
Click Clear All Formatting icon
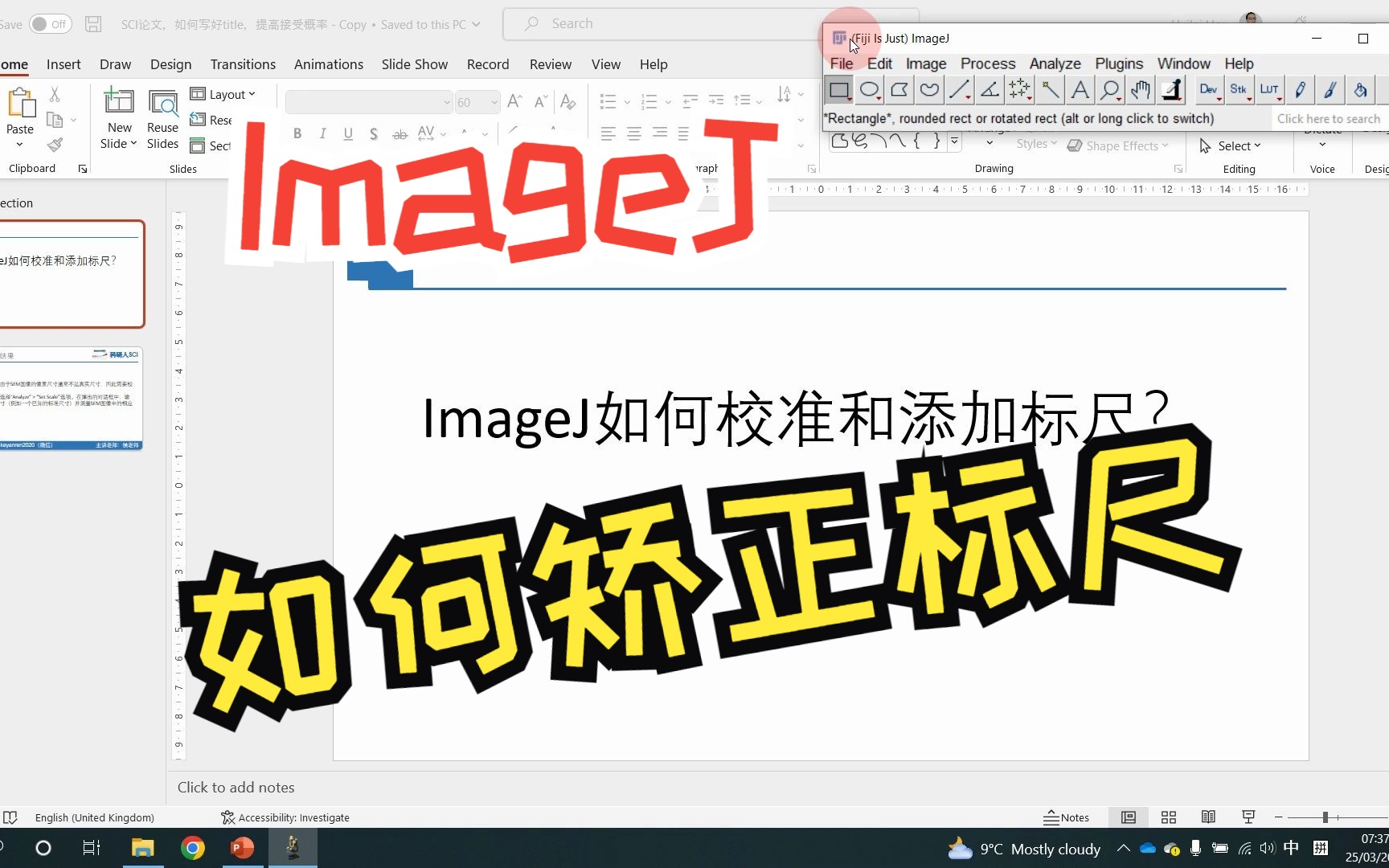568,101
